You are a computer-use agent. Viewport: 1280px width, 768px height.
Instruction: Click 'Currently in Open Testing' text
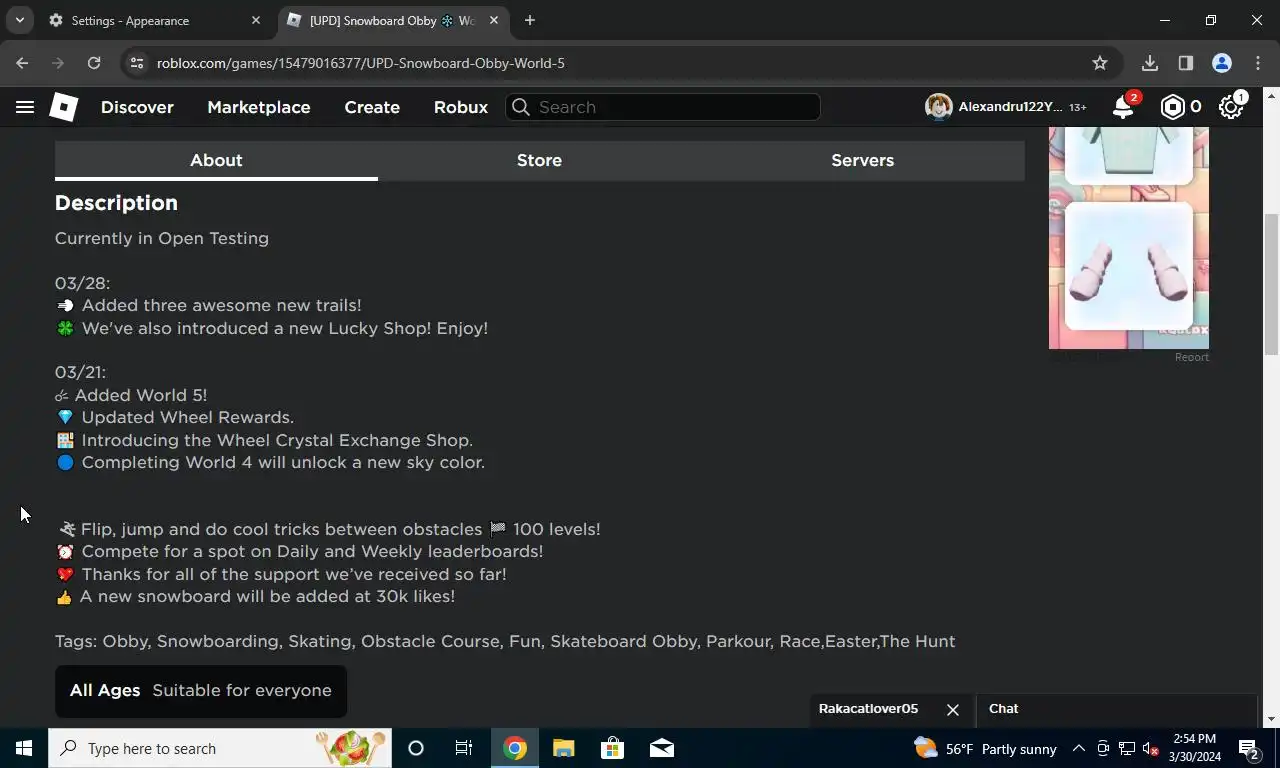coord(162,238)
